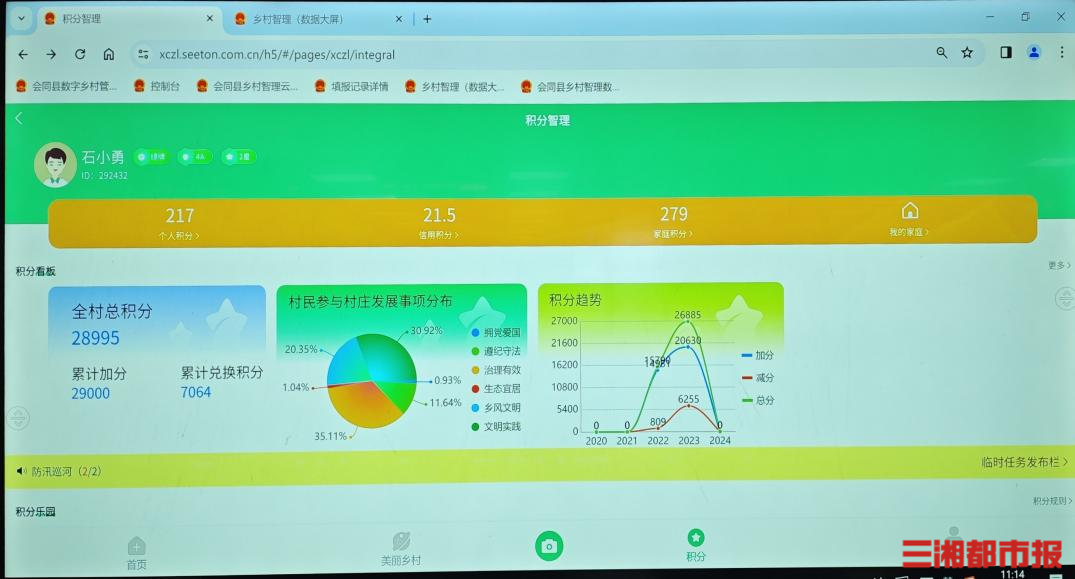Select the 积分 star icon in bottom navigation
This screenshot has height=579, width=1075.
(696, 538)
